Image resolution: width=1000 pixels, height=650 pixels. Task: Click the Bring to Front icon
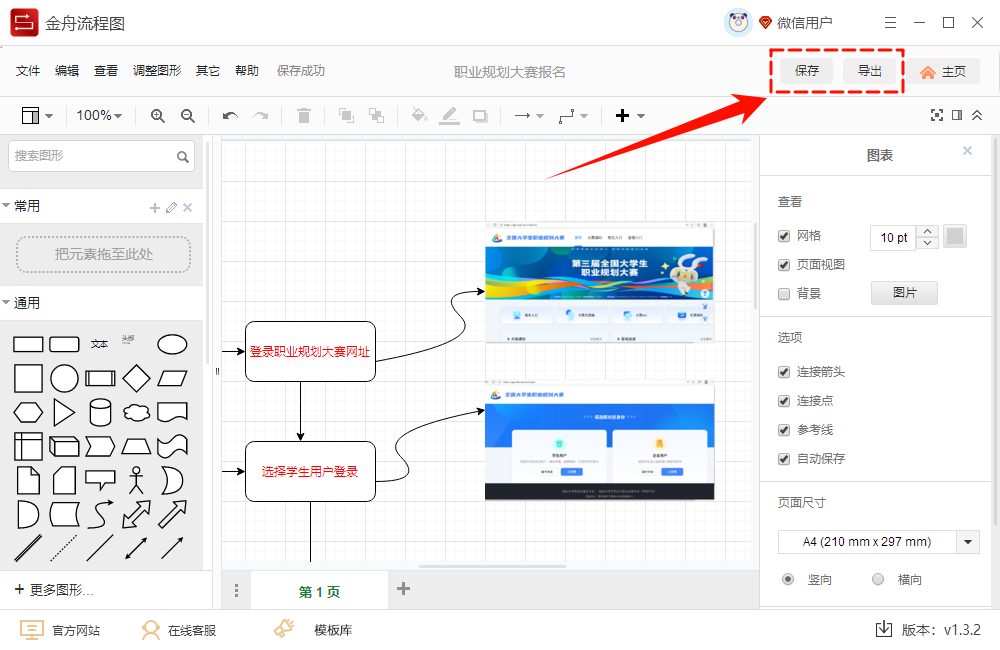click(x=345, y=116)
